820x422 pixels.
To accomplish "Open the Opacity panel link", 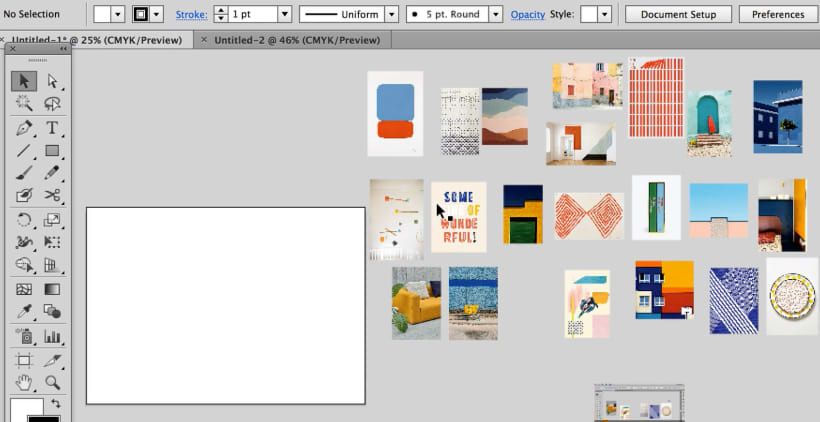I will (x=528, y=15).
